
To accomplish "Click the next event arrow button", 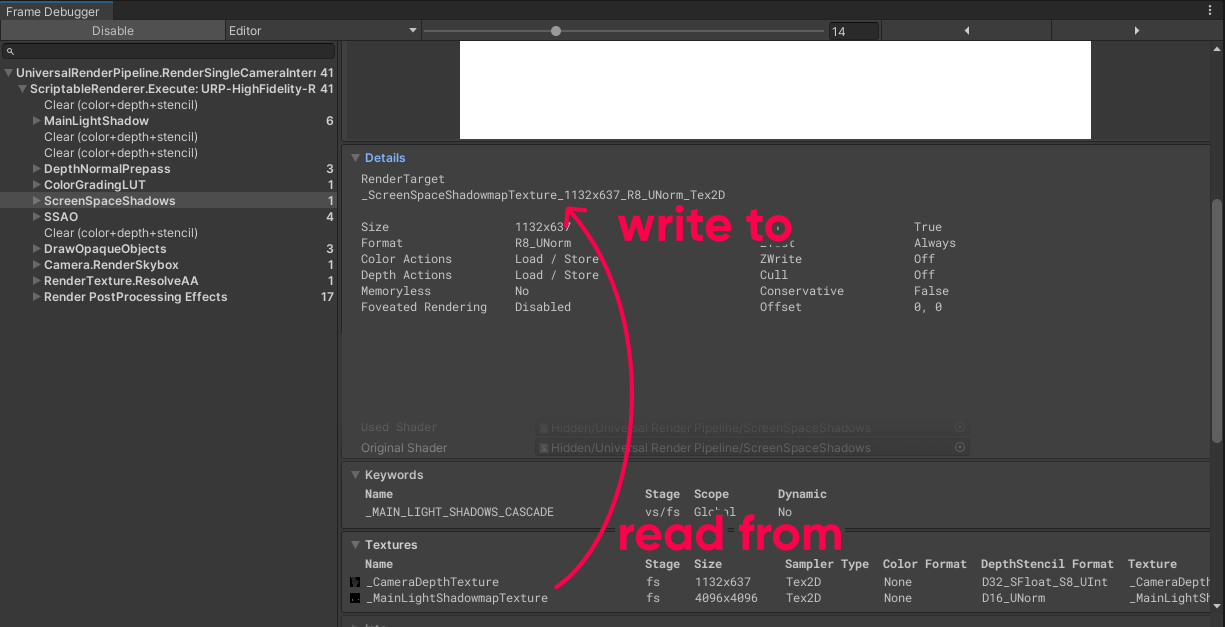I will click(1136, 31).
